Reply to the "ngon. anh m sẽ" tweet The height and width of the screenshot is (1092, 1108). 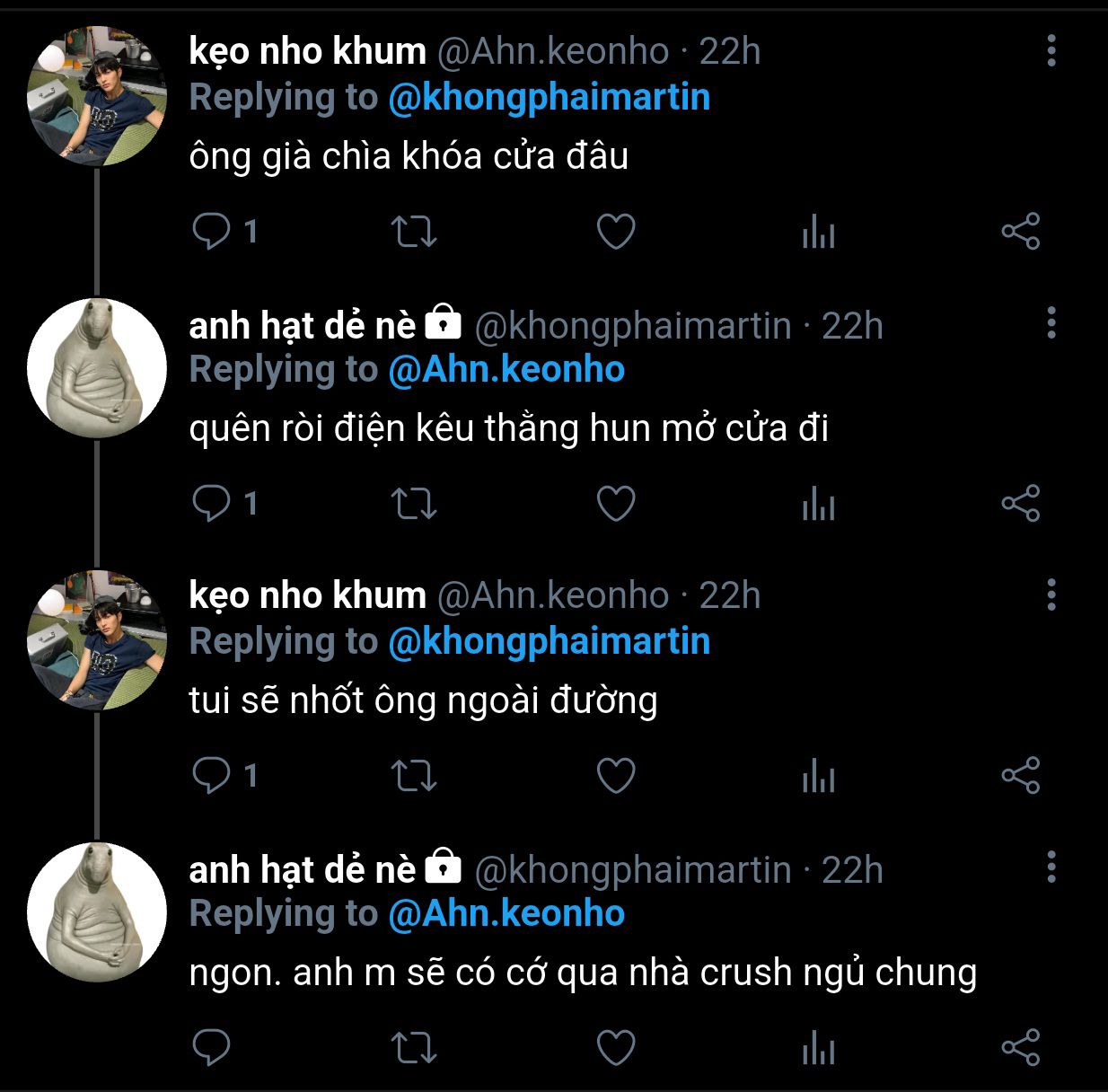[x=212, y=1047]
